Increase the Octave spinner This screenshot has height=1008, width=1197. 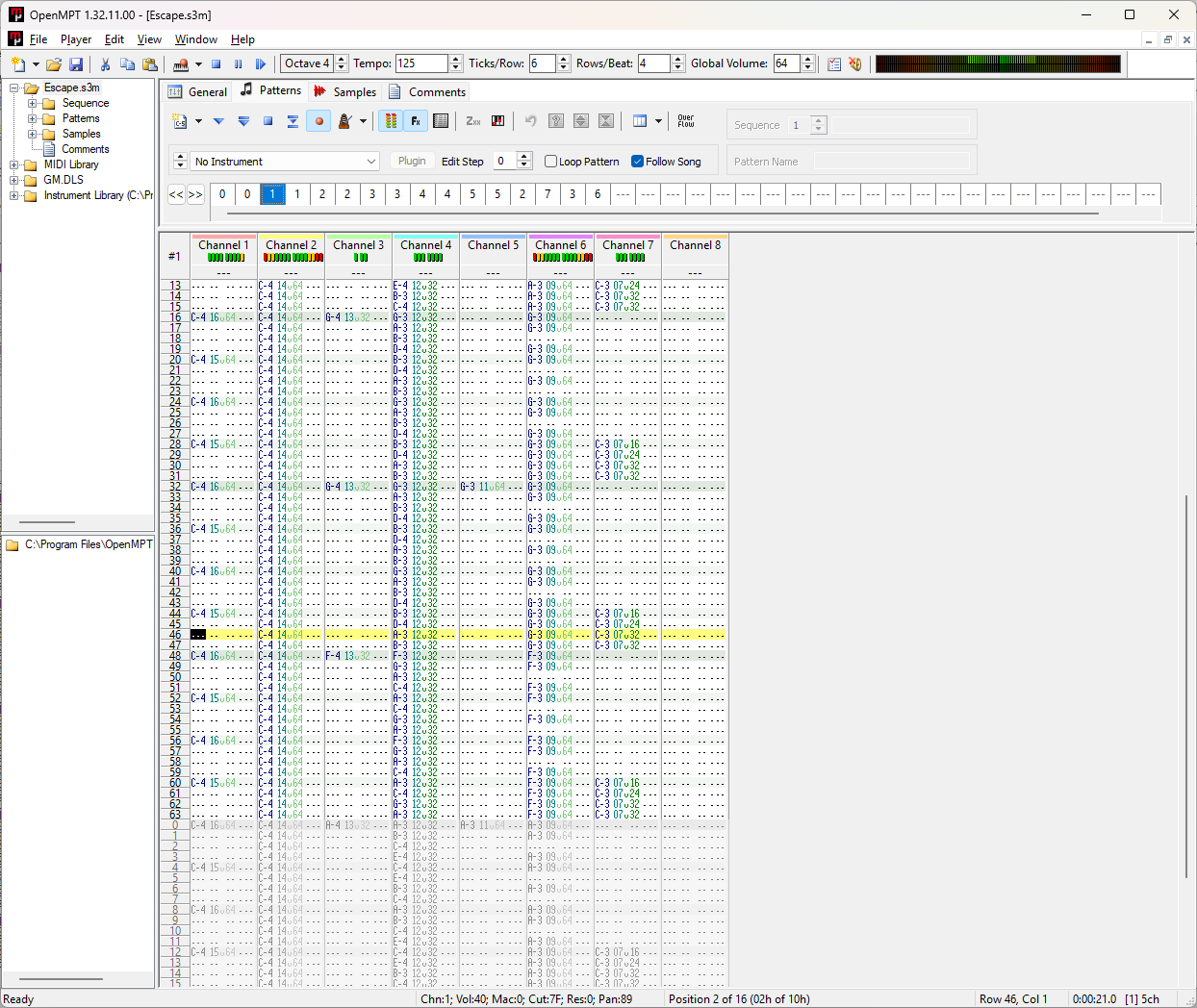pos(342,60)
